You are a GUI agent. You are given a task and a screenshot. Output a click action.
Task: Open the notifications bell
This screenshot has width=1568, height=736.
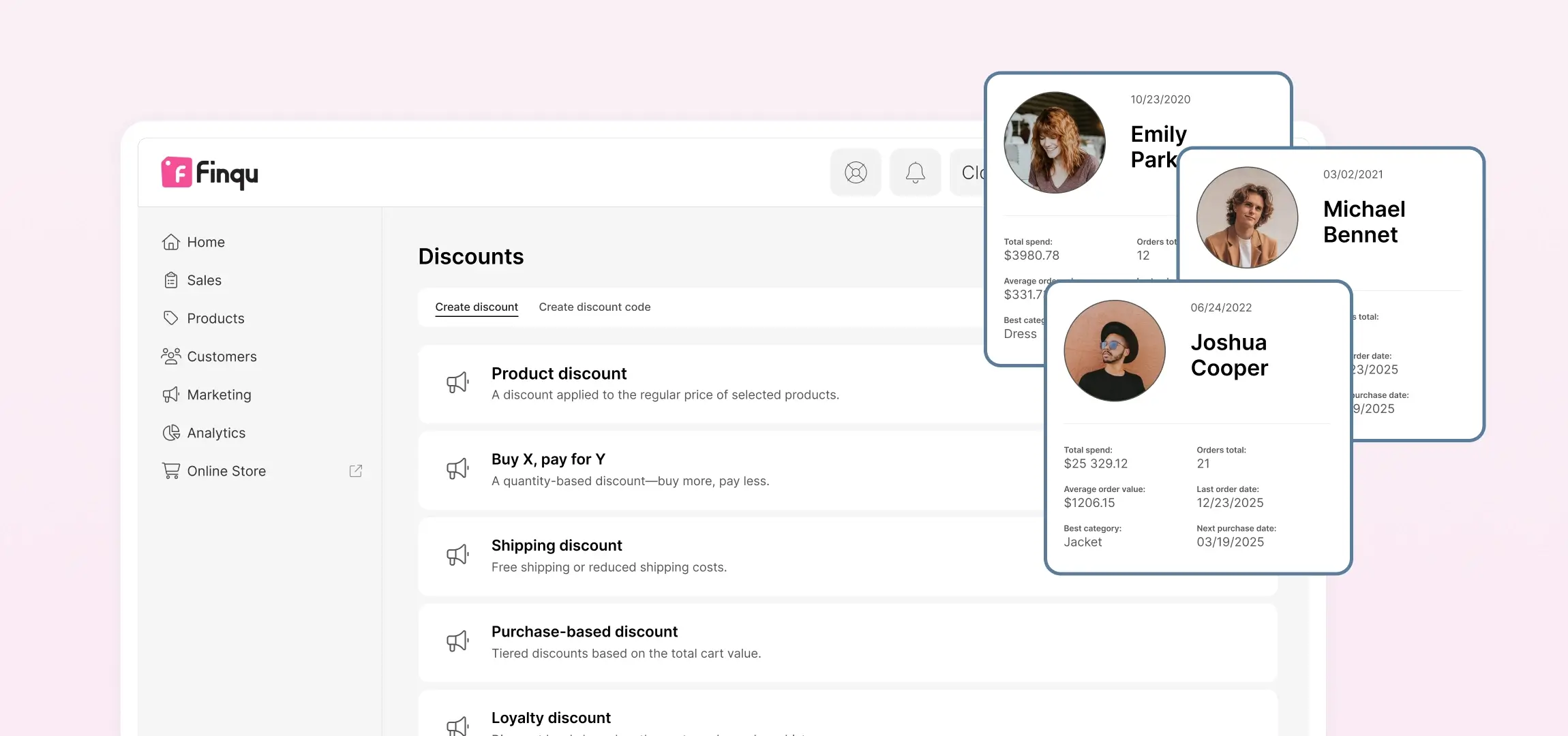point(915,172)
